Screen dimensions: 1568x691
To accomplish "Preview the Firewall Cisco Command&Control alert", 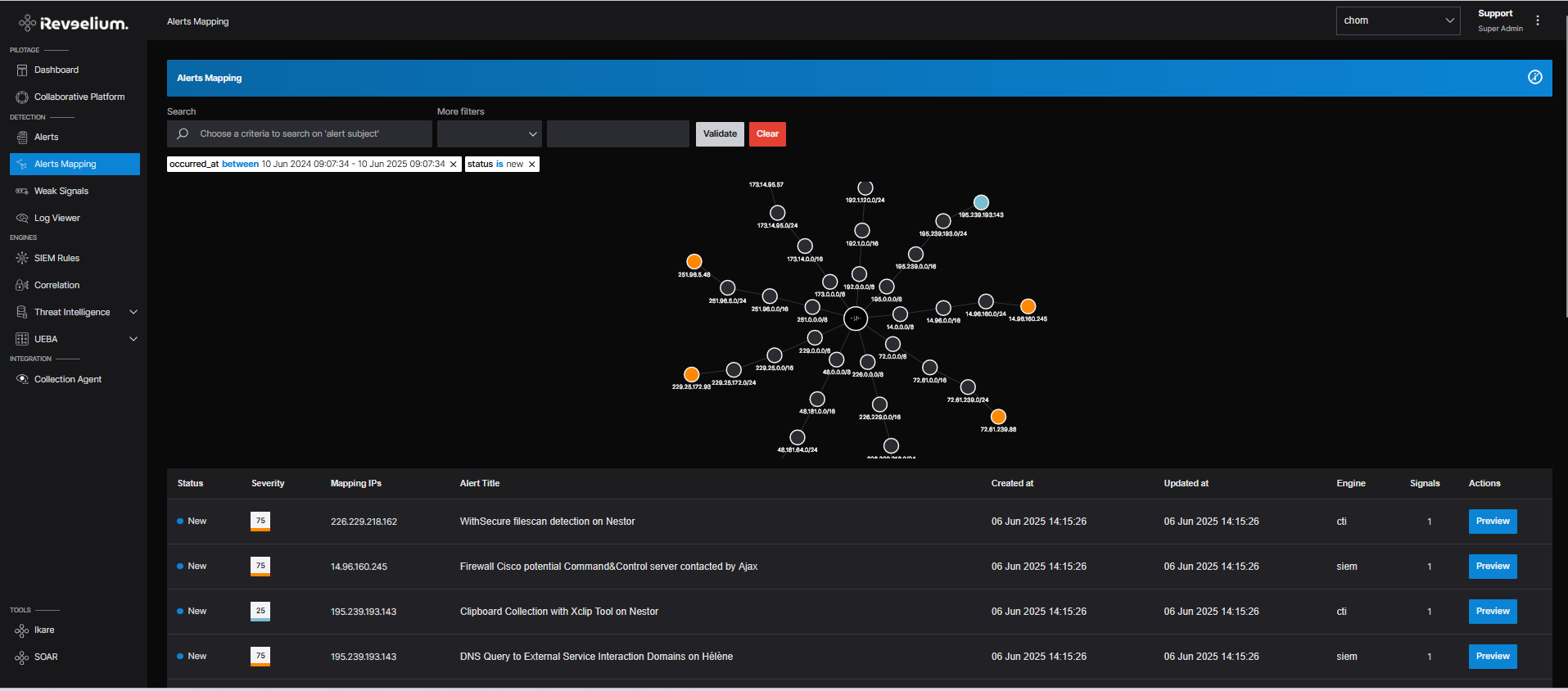I will tap(1493, 567).
